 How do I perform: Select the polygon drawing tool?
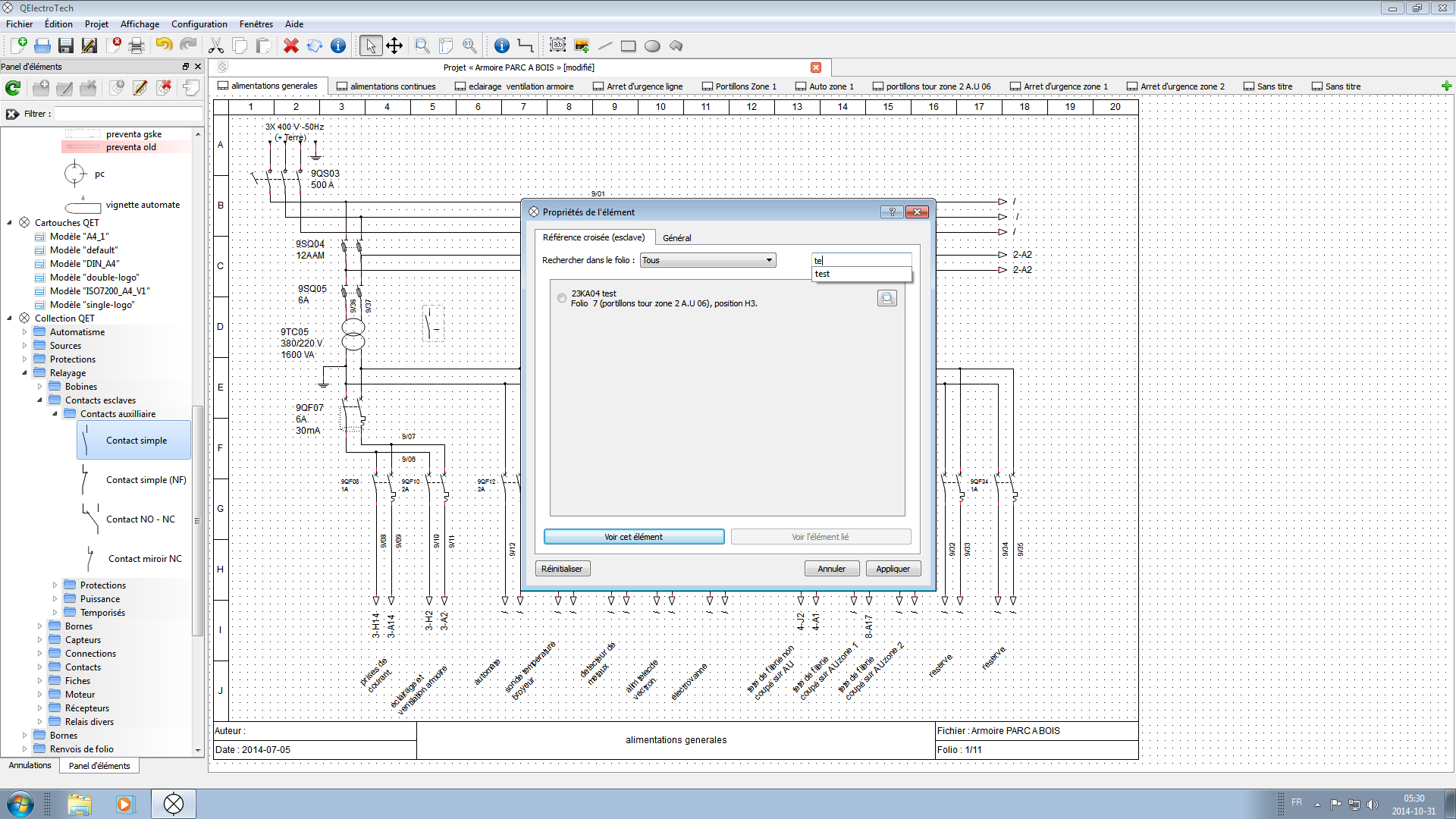676,45
